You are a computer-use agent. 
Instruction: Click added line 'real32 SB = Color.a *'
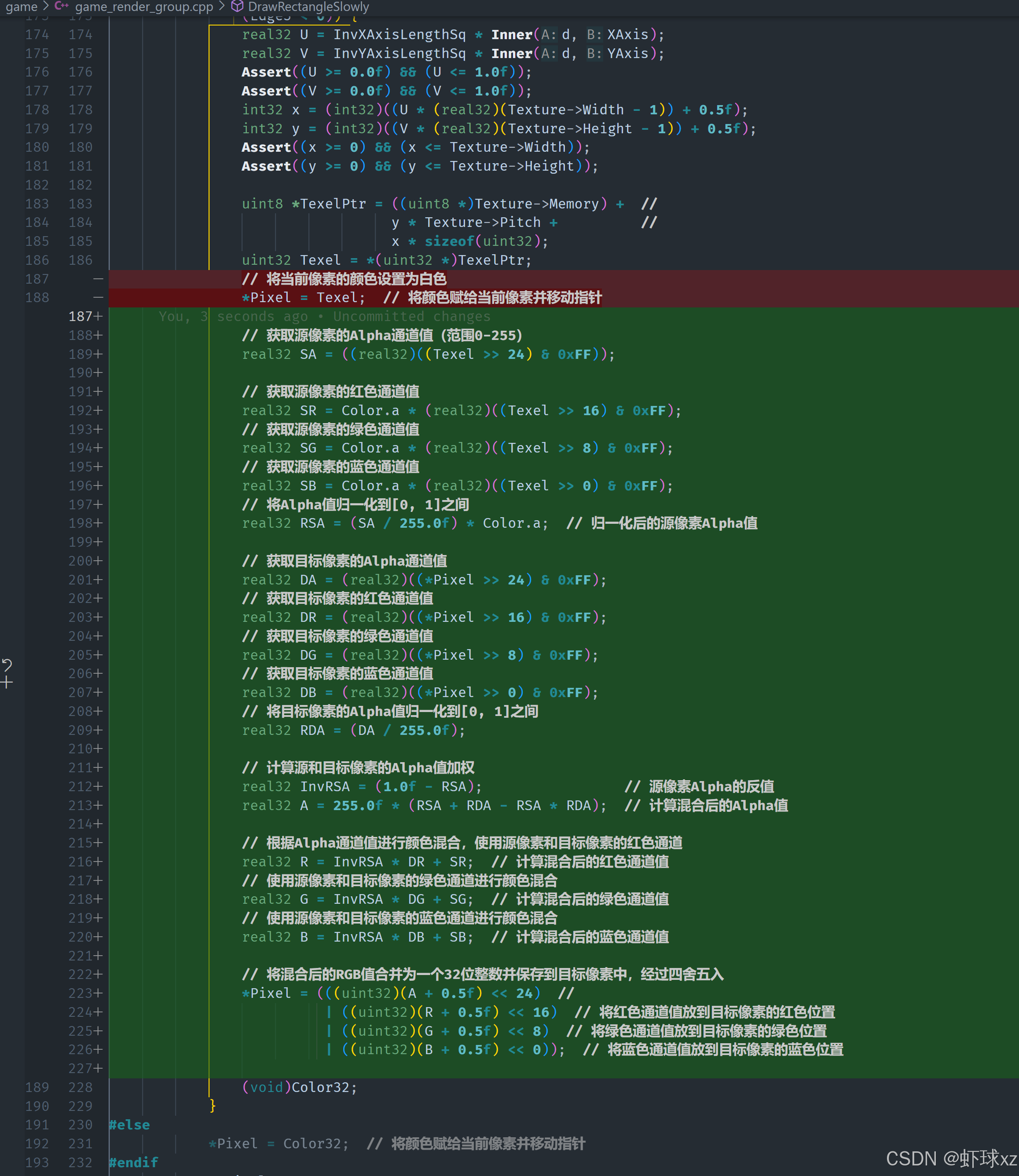457,486
